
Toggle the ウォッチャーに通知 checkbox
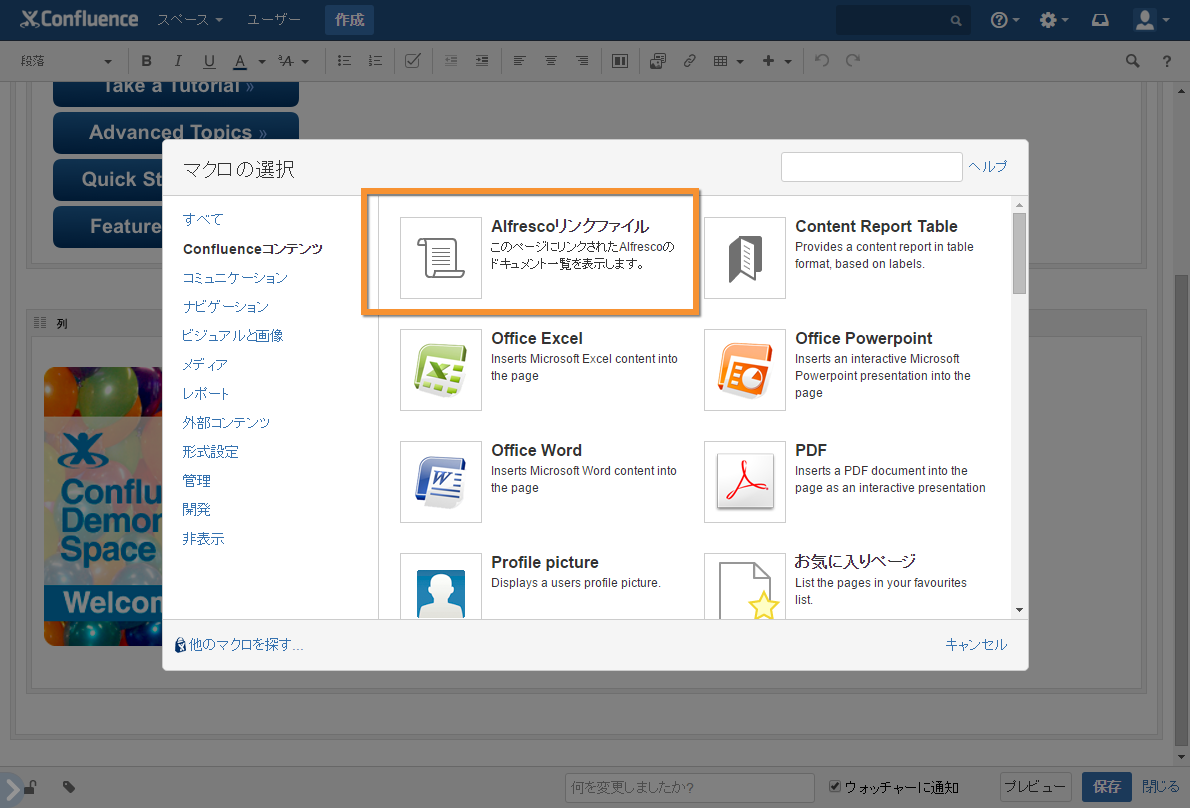835,786
